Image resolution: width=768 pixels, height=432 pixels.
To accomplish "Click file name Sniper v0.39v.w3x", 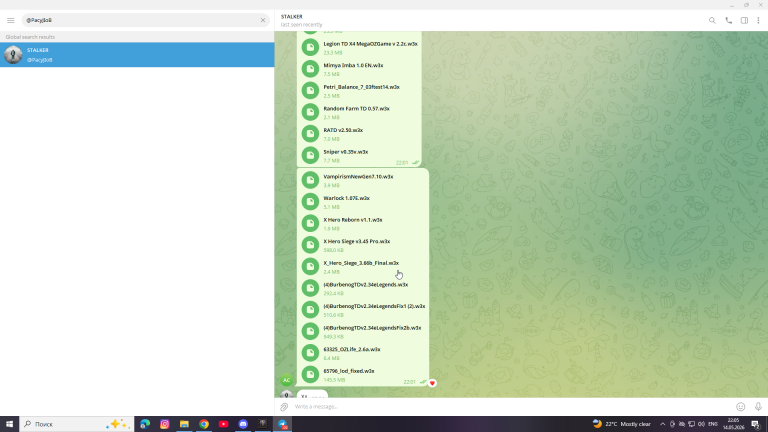I will pos(345,152).
